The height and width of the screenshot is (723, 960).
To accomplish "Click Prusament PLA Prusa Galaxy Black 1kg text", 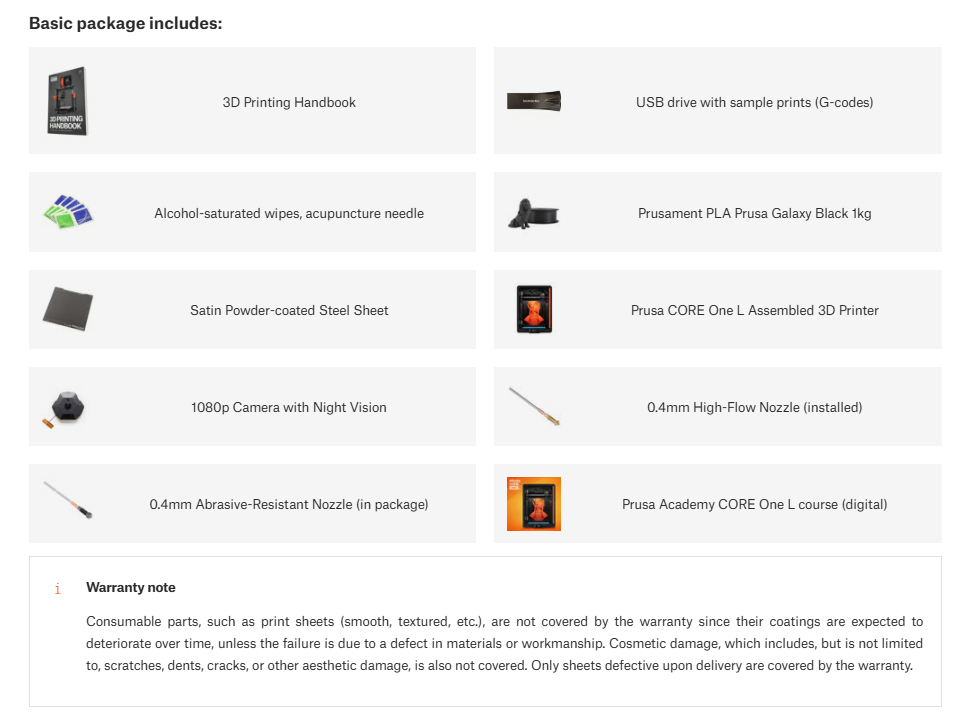I will tap(754, 213).
